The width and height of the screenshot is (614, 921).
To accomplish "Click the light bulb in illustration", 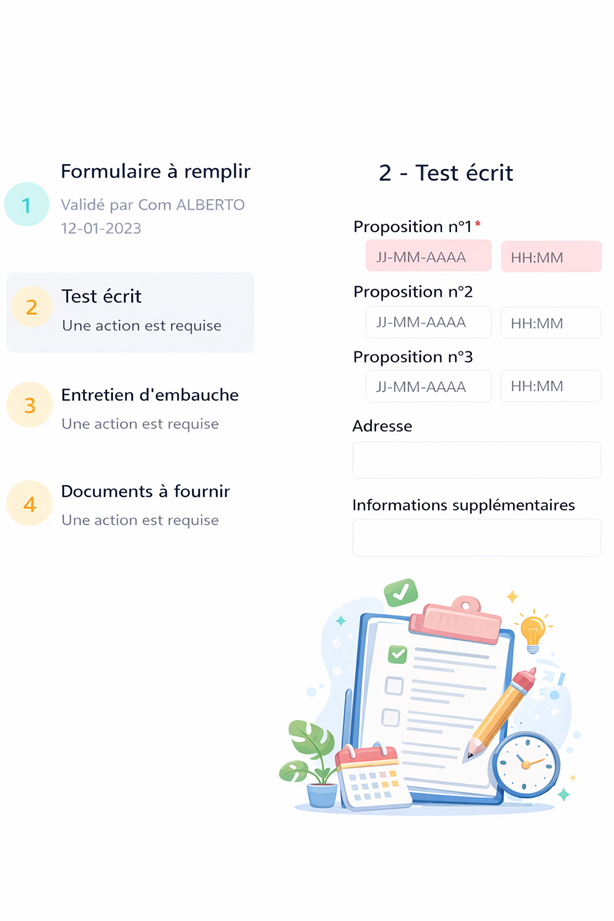I will pyautogui.click(x=533, y=630).
